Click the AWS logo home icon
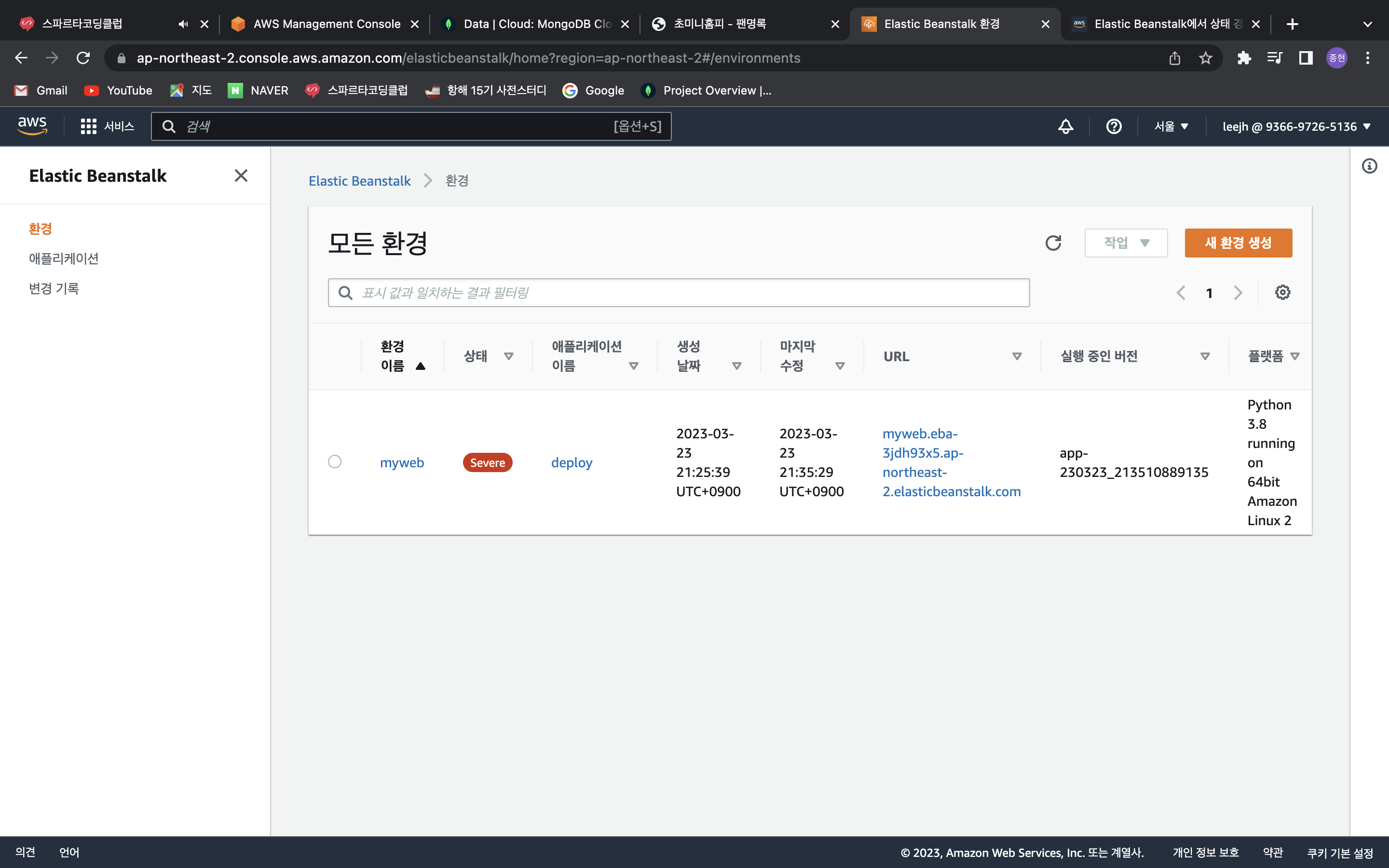The width and height of the screenshot is (1389, 868). (x=32, y=126)
